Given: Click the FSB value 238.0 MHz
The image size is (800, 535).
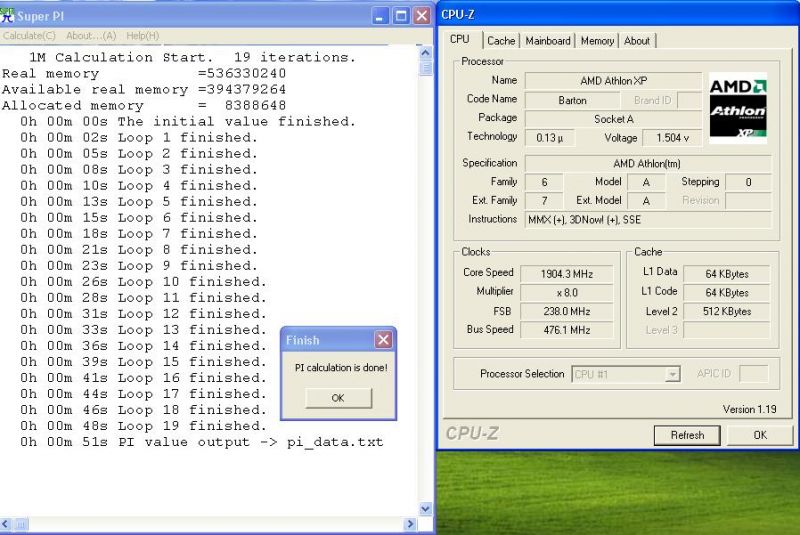Looking at the screenshot, I should [x=567, y=311].
